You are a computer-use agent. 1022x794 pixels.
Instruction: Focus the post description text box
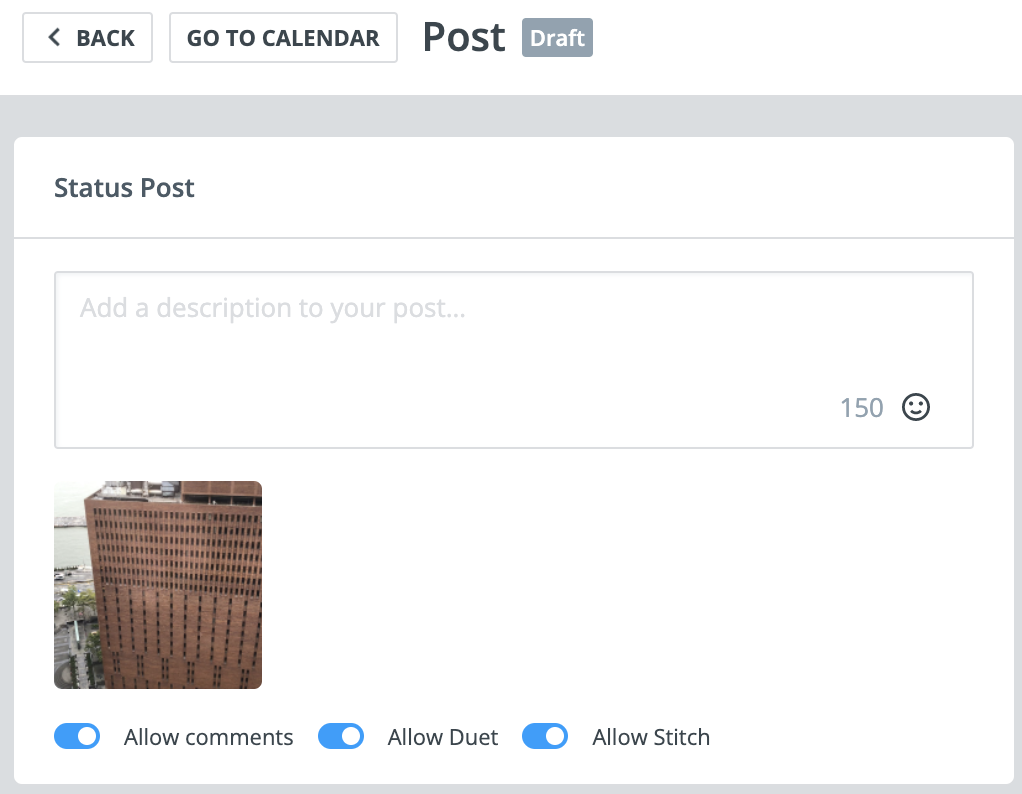click(x=514, y=360)
